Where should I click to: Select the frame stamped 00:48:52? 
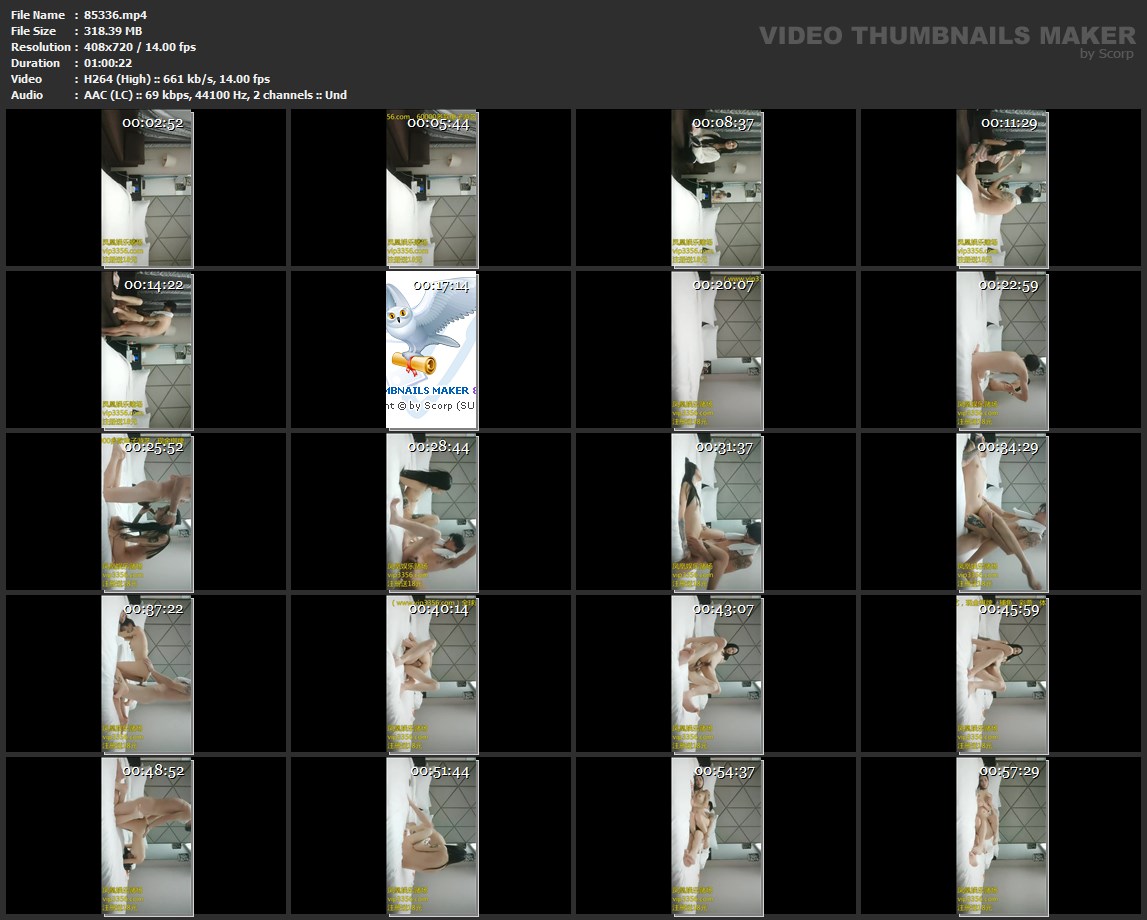[x=146, y=836]
